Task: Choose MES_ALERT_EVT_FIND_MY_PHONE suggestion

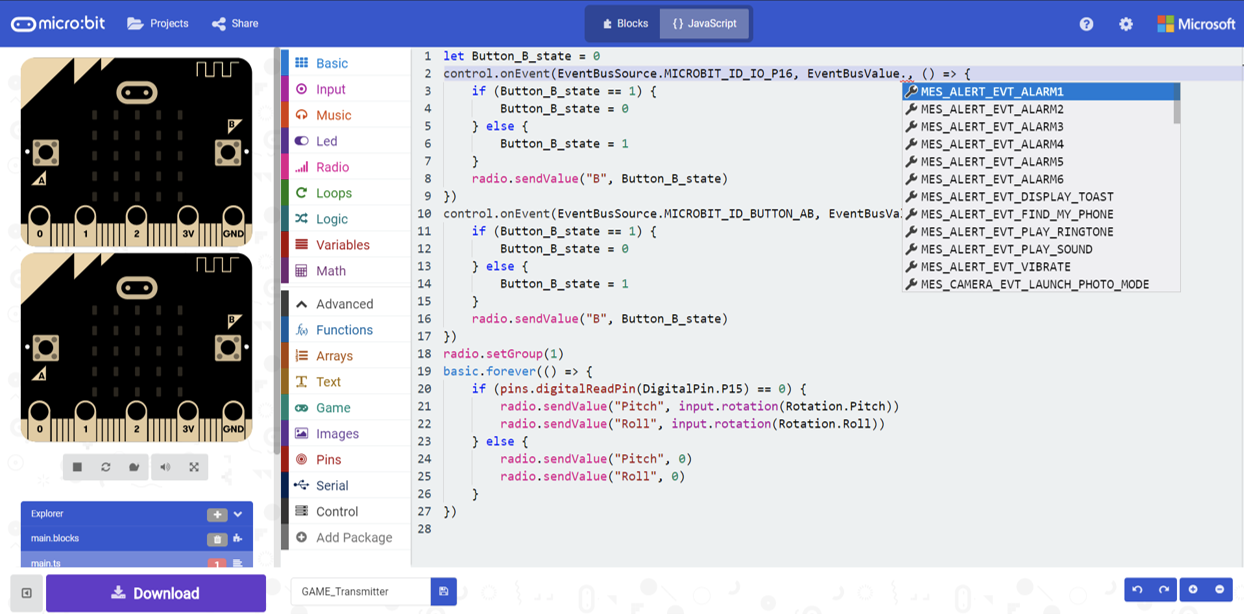Action: click(x=1038, y=214)
